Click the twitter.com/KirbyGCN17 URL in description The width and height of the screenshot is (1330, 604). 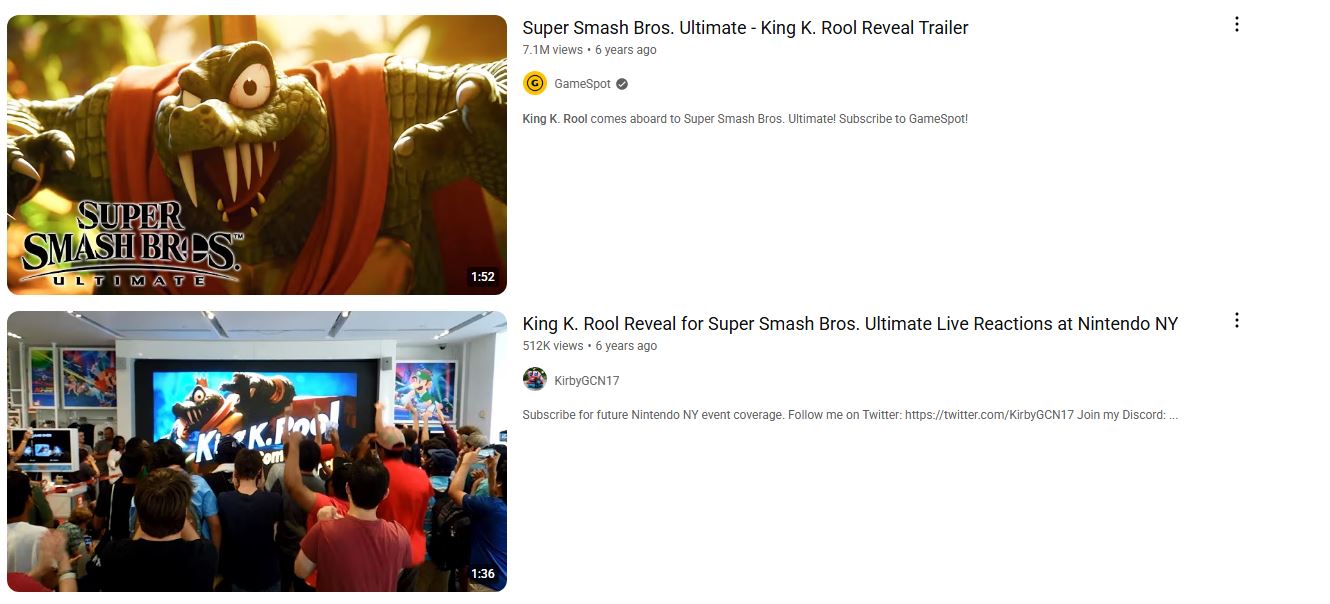(x=989, y=415)
